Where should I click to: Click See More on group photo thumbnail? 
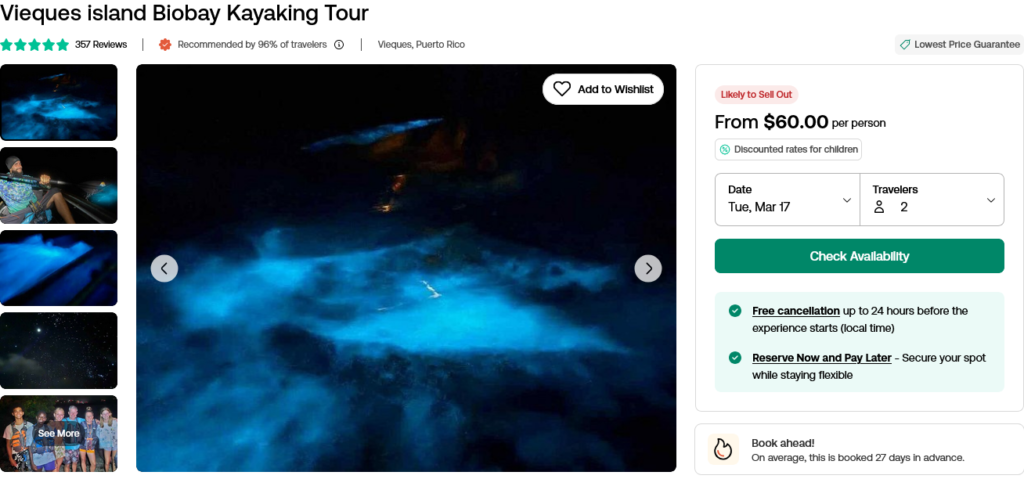pyautogui.click(x=59, y=433)
